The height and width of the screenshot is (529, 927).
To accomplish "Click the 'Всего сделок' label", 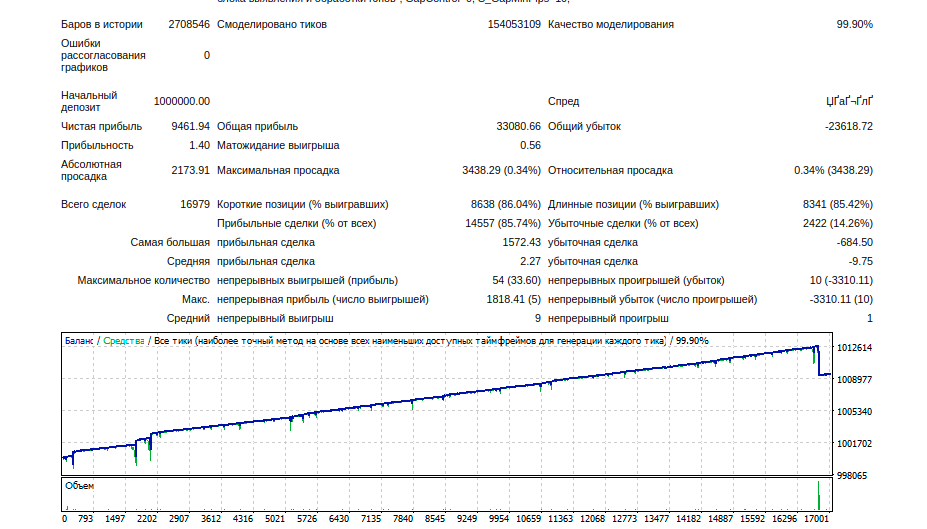I will [93, 204].
